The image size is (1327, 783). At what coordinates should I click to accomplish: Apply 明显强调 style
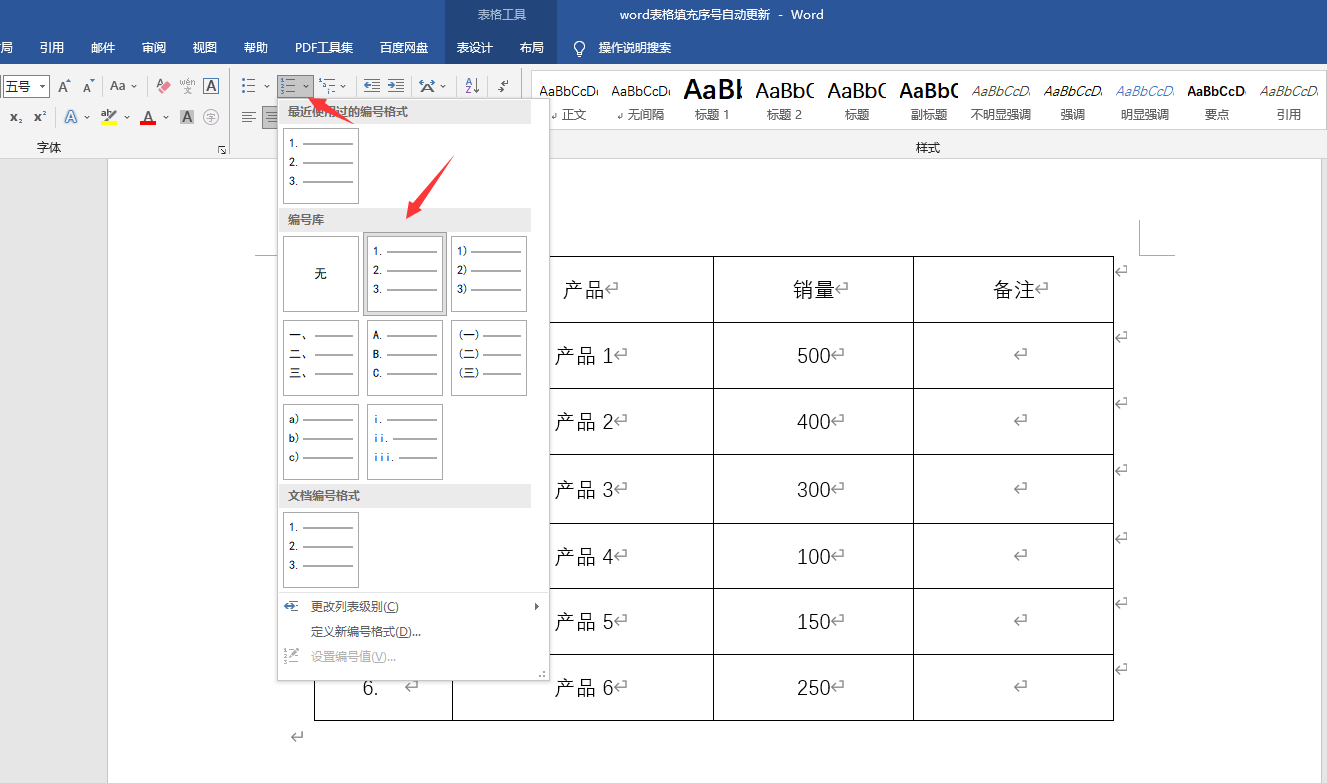(x=1145, y=101)
